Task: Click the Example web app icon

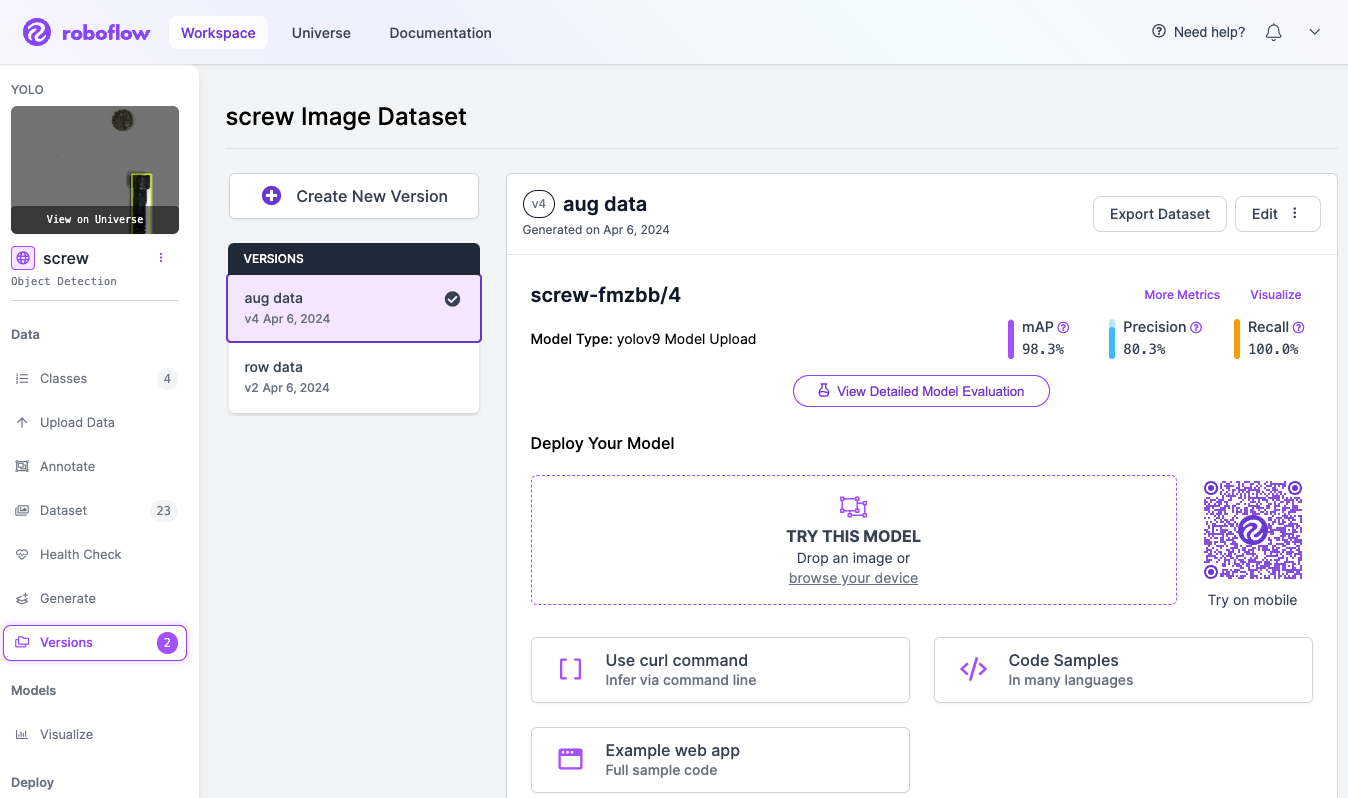Action: click(x=570, y=759)
